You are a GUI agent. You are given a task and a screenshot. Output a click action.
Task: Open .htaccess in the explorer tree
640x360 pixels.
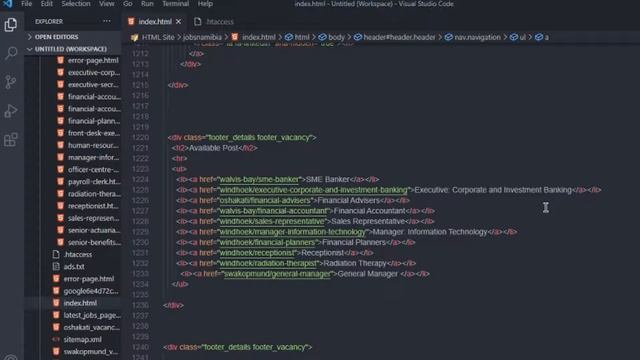click(78, 255)
